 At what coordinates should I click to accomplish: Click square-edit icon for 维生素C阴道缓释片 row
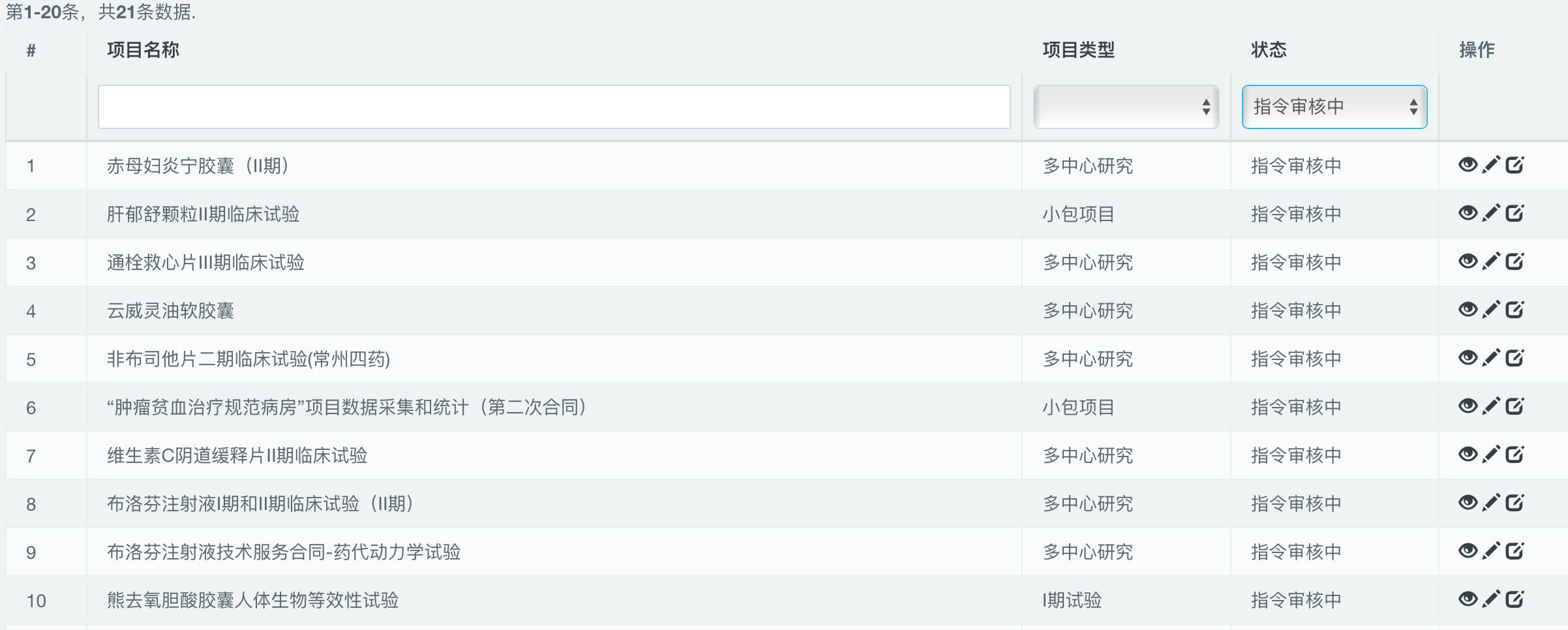[x=1515, y=455]
